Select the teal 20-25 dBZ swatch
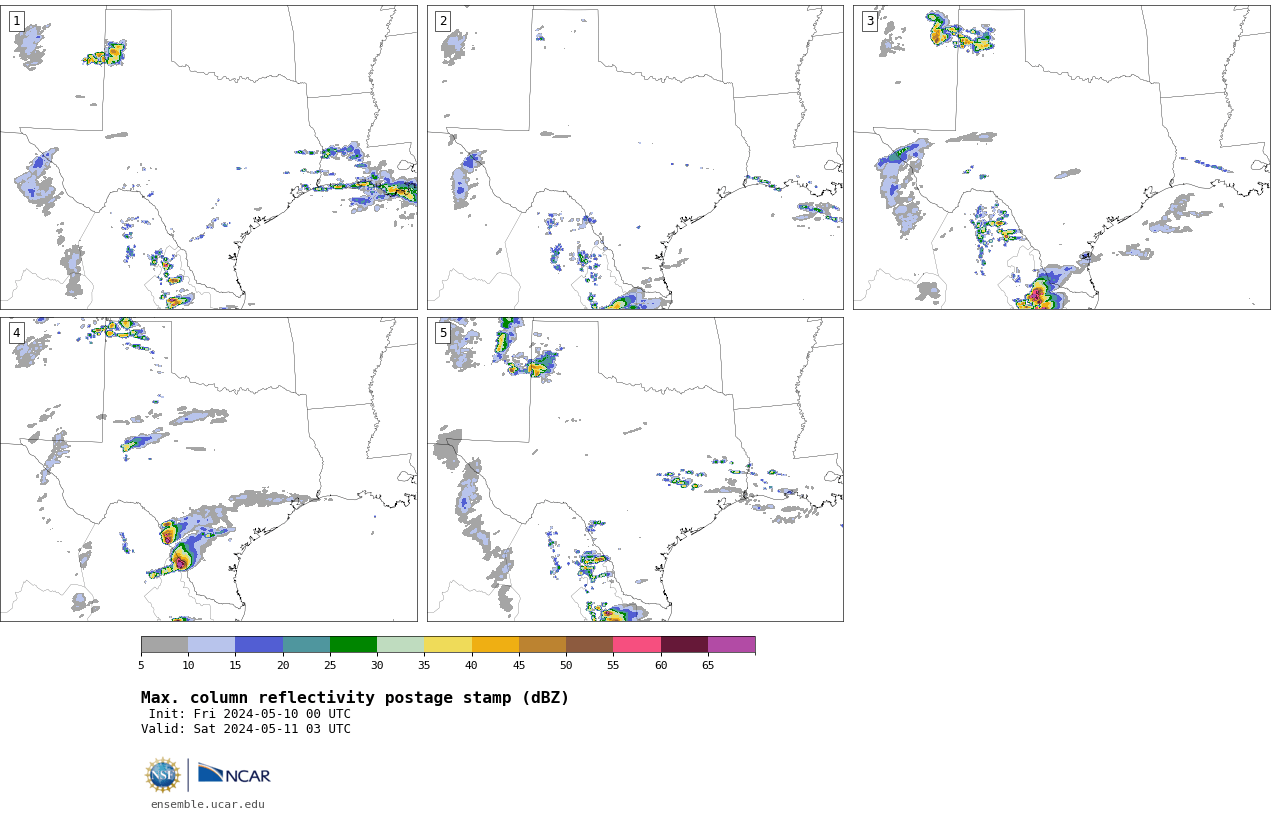 click(x=306, y=644)
